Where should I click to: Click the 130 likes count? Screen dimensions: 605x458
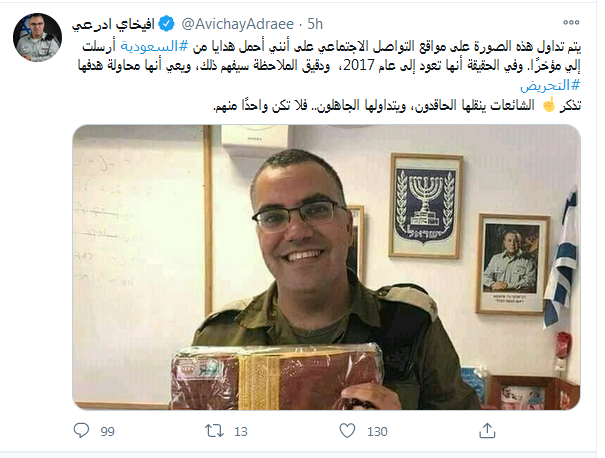coord(377,431)
